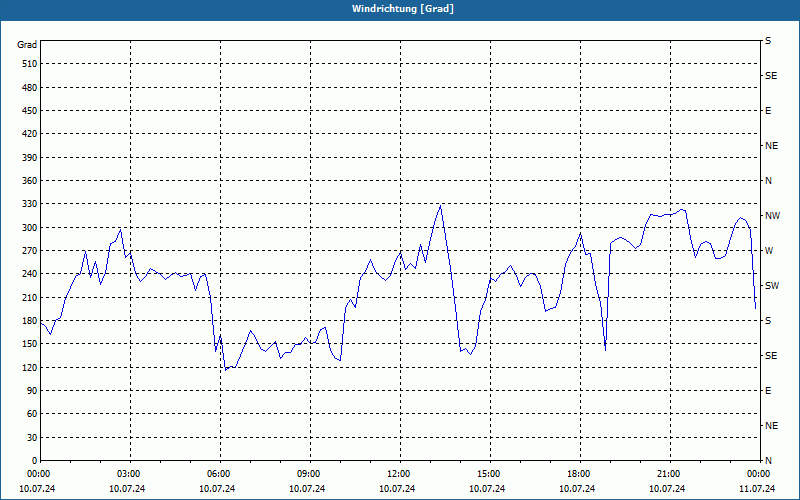This screenshot has height=500, width=800.
Task: Click the NE compass label beside 30 gridline
Action: coord(771,426)
